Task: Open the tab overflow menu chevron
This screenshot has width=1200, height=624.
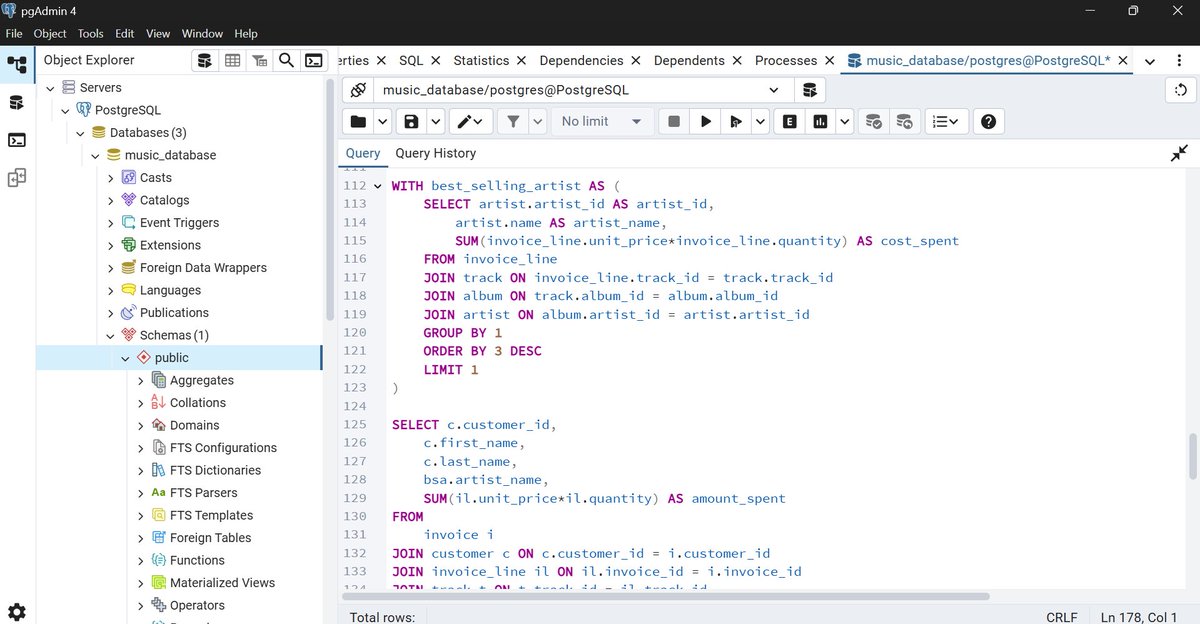Action: coord(1150,61)
